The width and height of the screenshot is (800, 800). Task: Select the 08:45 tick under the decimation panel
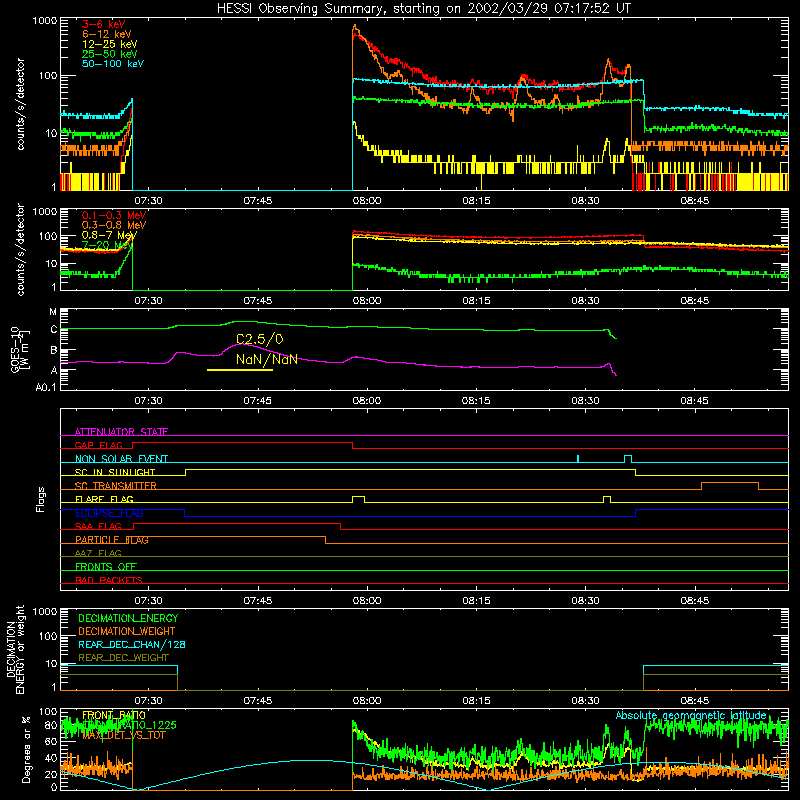pyautogui.click(x=694, y=701)
